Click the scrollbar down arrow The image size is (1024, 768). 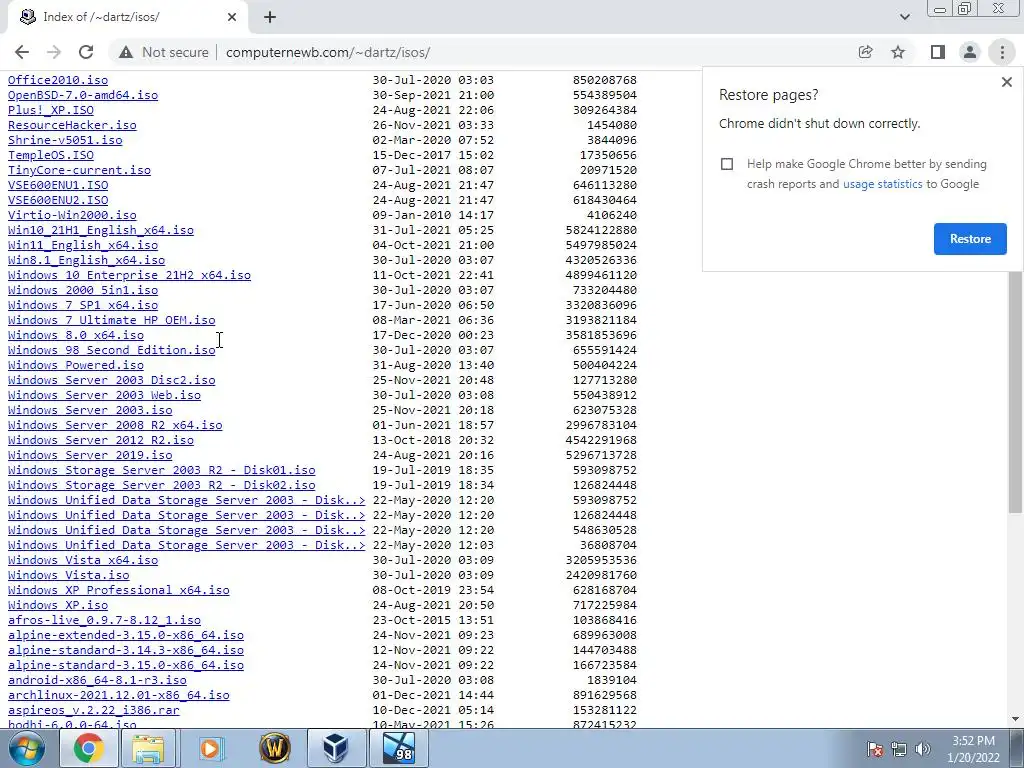click(x=1015, y=719)
